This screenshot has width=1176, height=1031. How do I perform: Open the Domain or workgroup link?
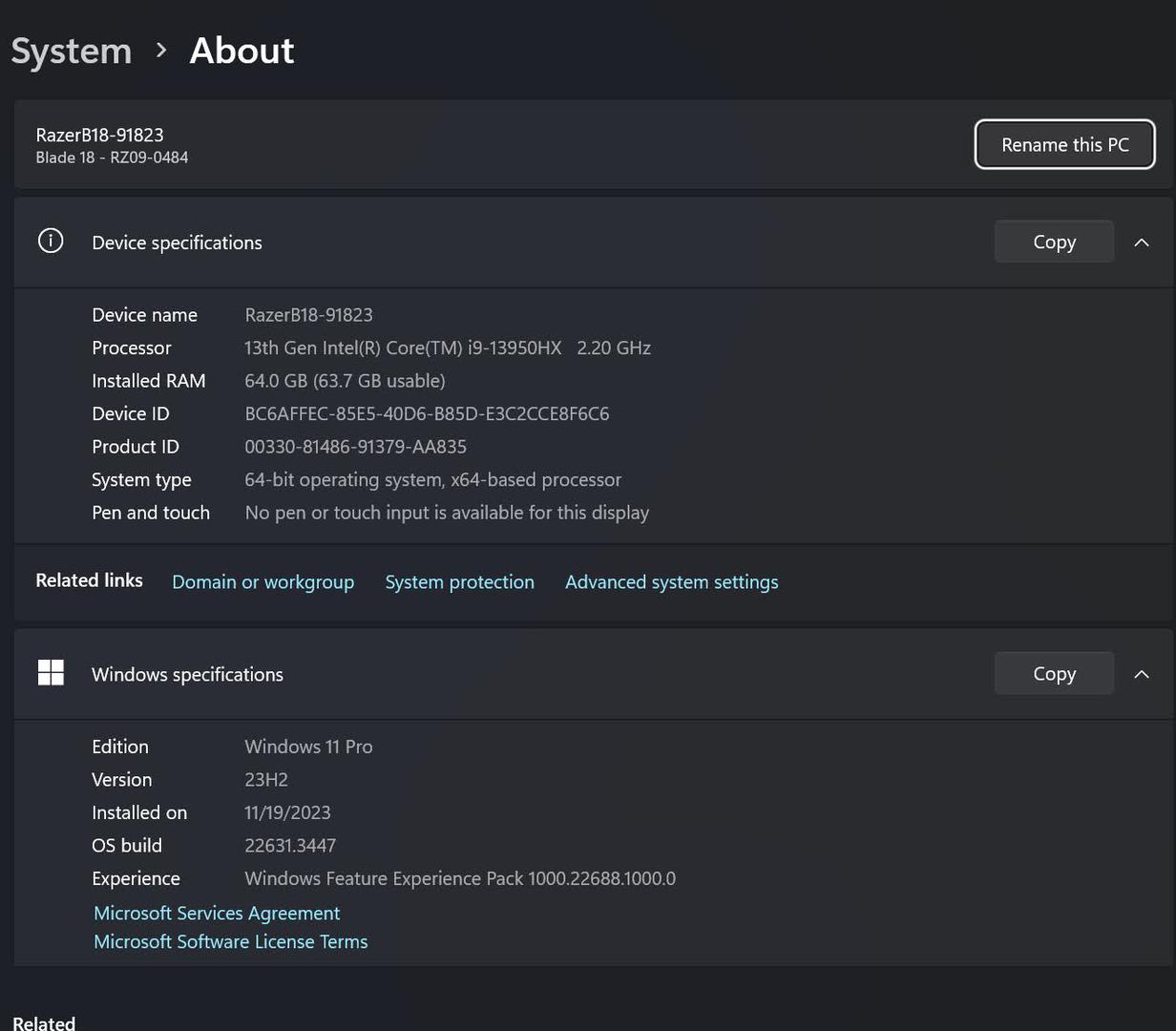coord(262,581)
